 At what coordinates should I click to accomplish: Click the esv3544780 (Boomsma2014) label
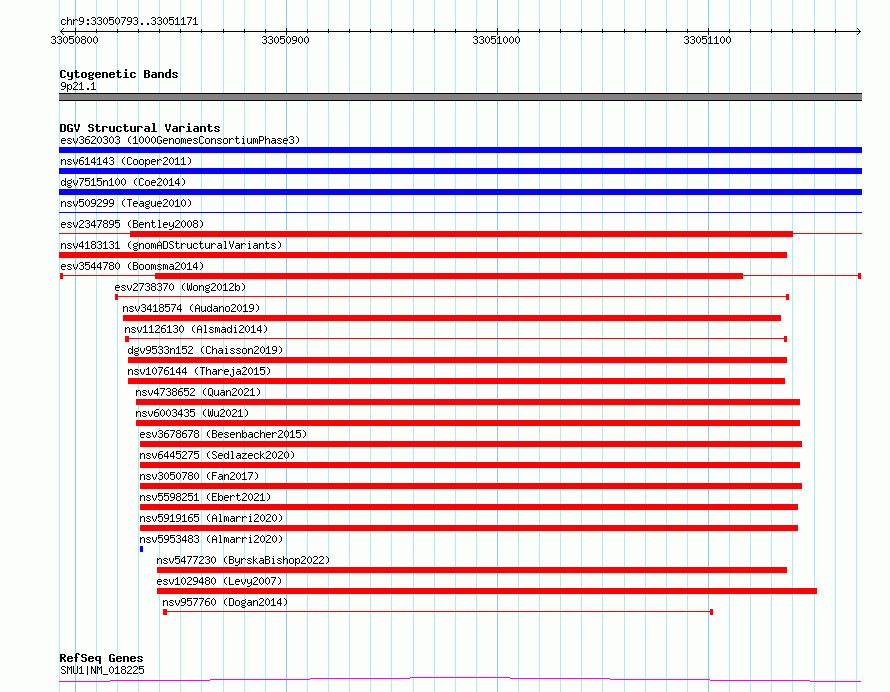132,266
